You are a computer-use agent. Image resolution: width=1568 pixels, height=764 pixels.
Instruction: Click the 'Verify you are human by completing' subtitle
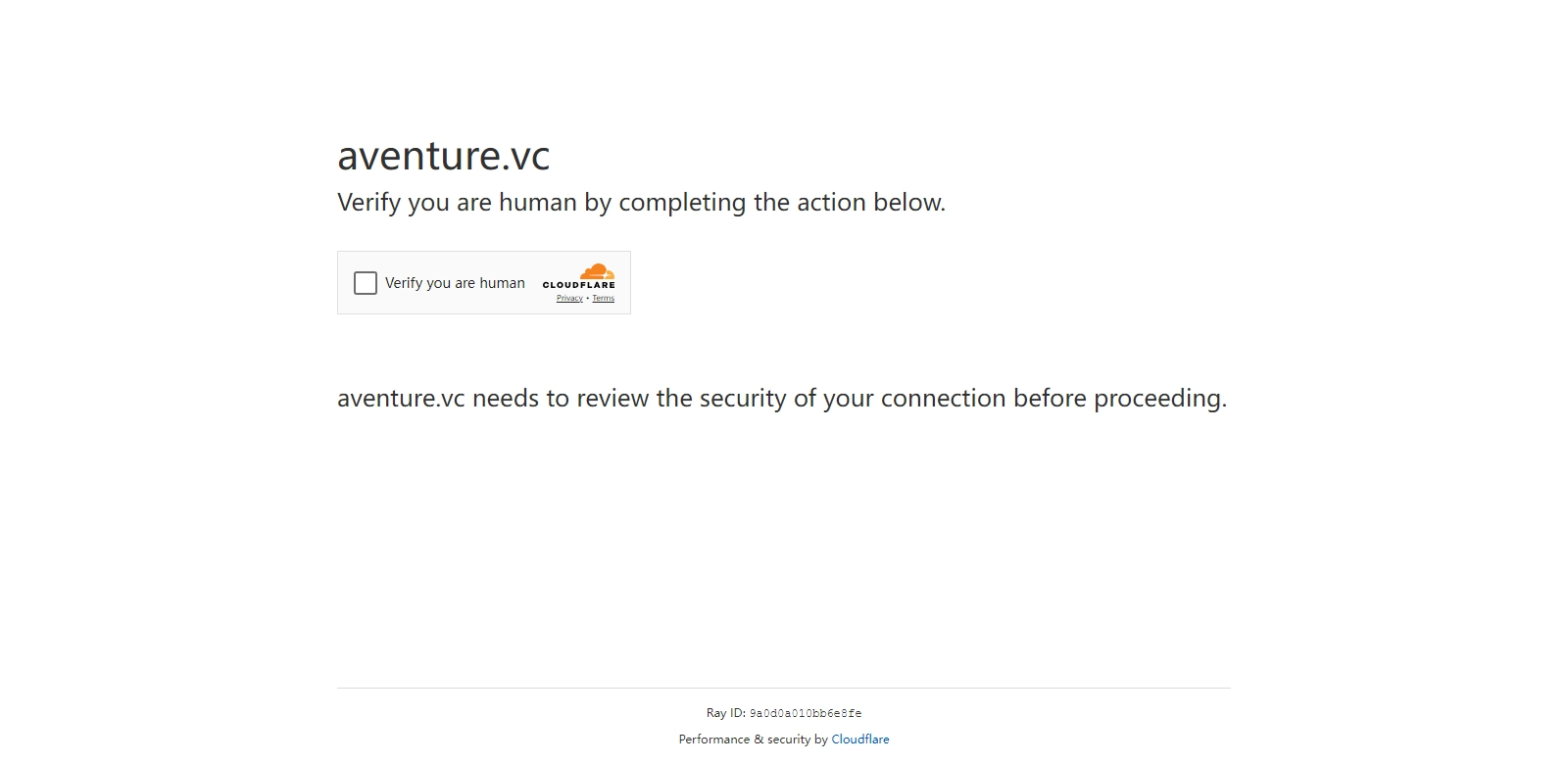[642, 203]
